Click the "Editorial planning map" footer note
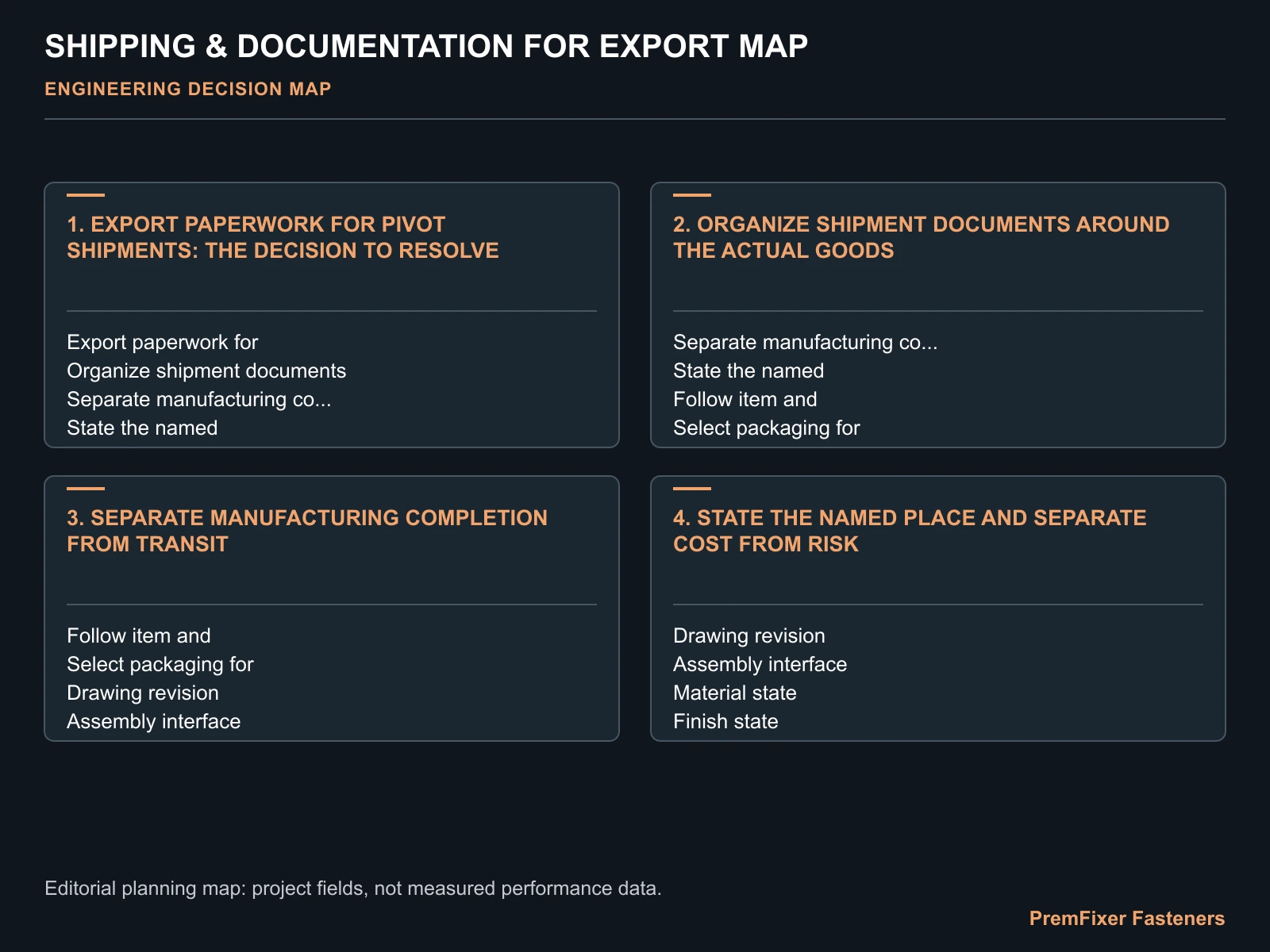The image size is (1270, 952). [353, 888]
